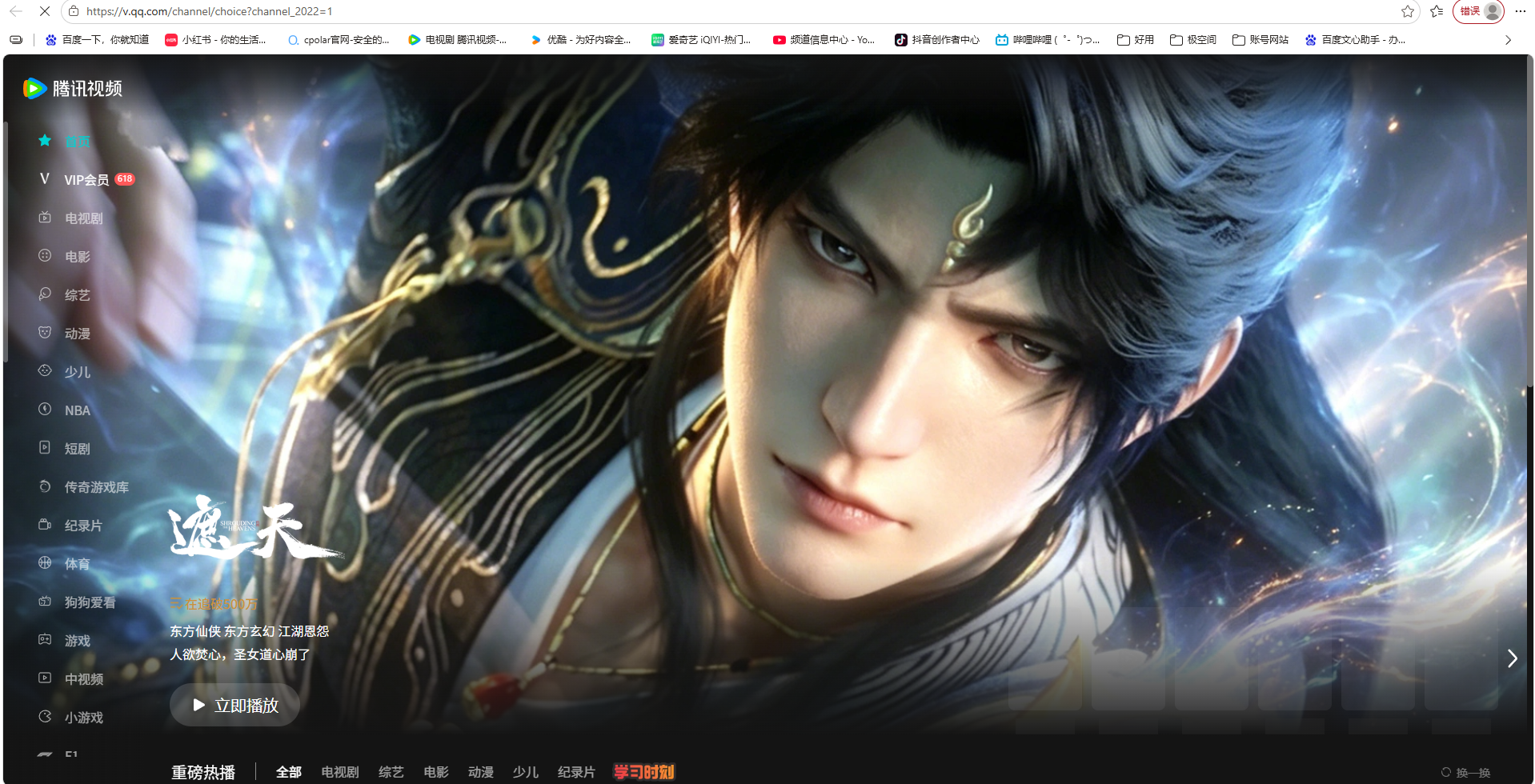
Task: Open the 优酷 bookmark
Action: [580, 40]
